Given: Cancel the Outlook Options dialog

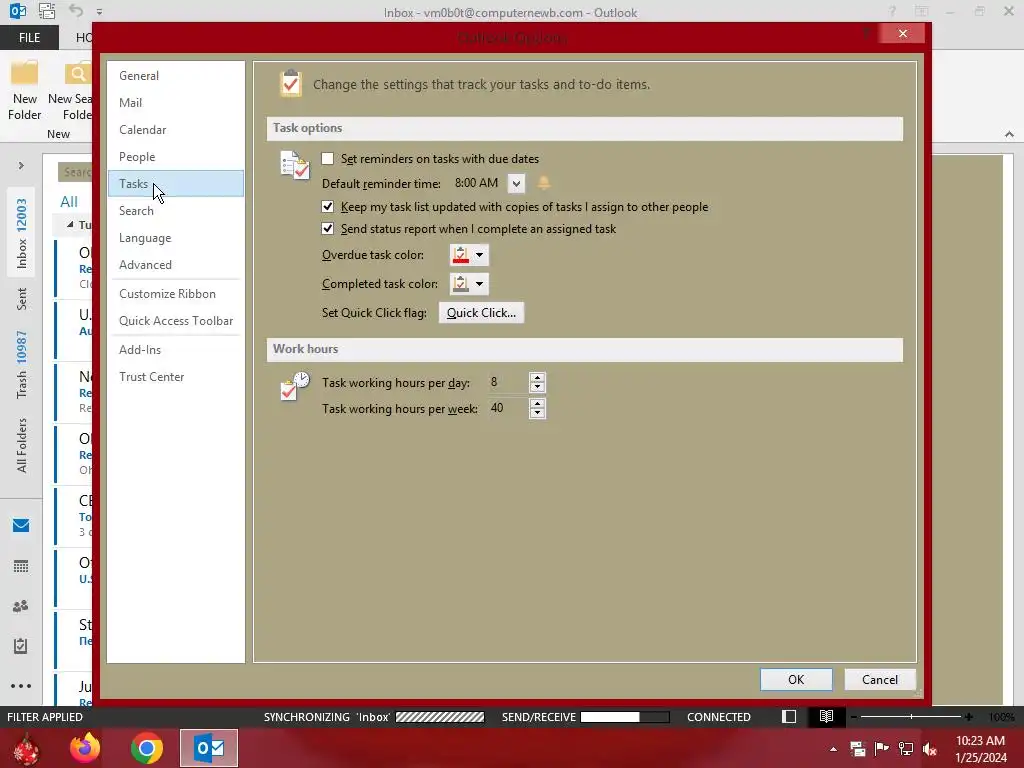Looking at the screenshot, I should (x=880, y=680).
